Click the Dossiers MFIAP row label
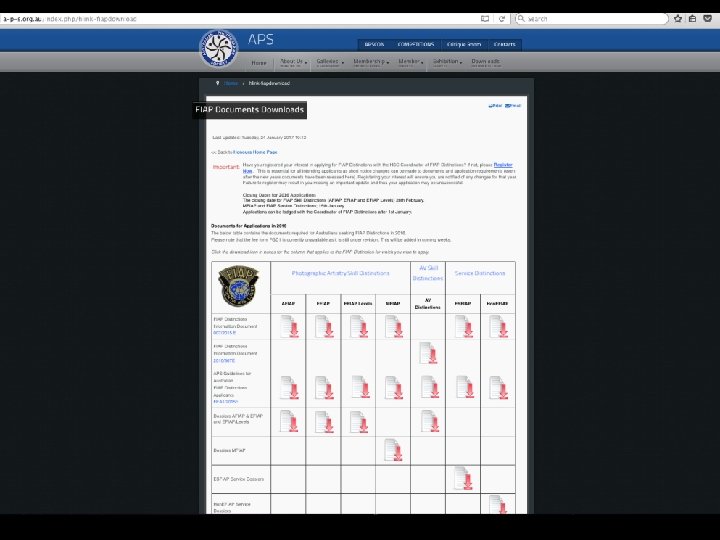720x540 pixels. click(230, 450)
